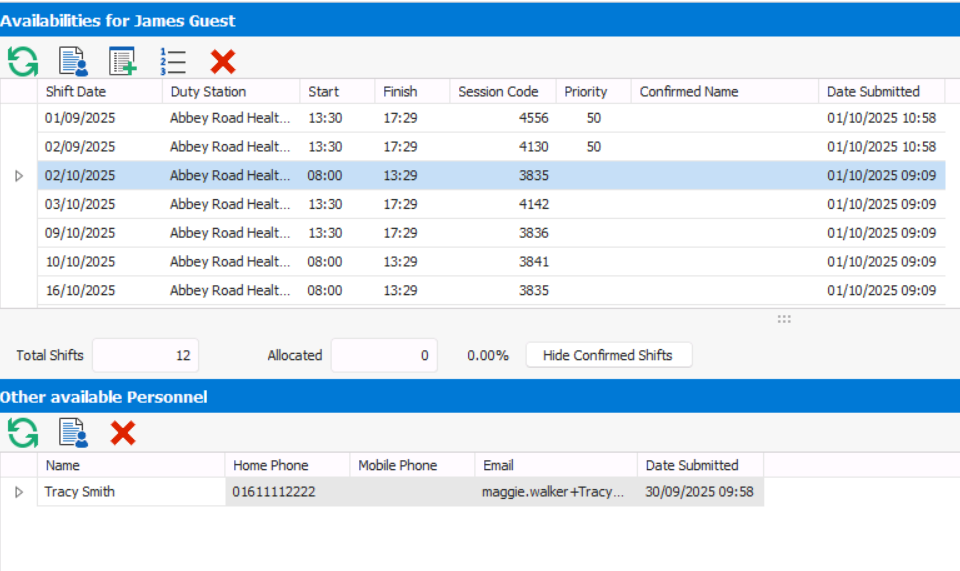Click Hide Confirmed Shifts button
Screen dimensions: 960x571
(x=608, y=355)
